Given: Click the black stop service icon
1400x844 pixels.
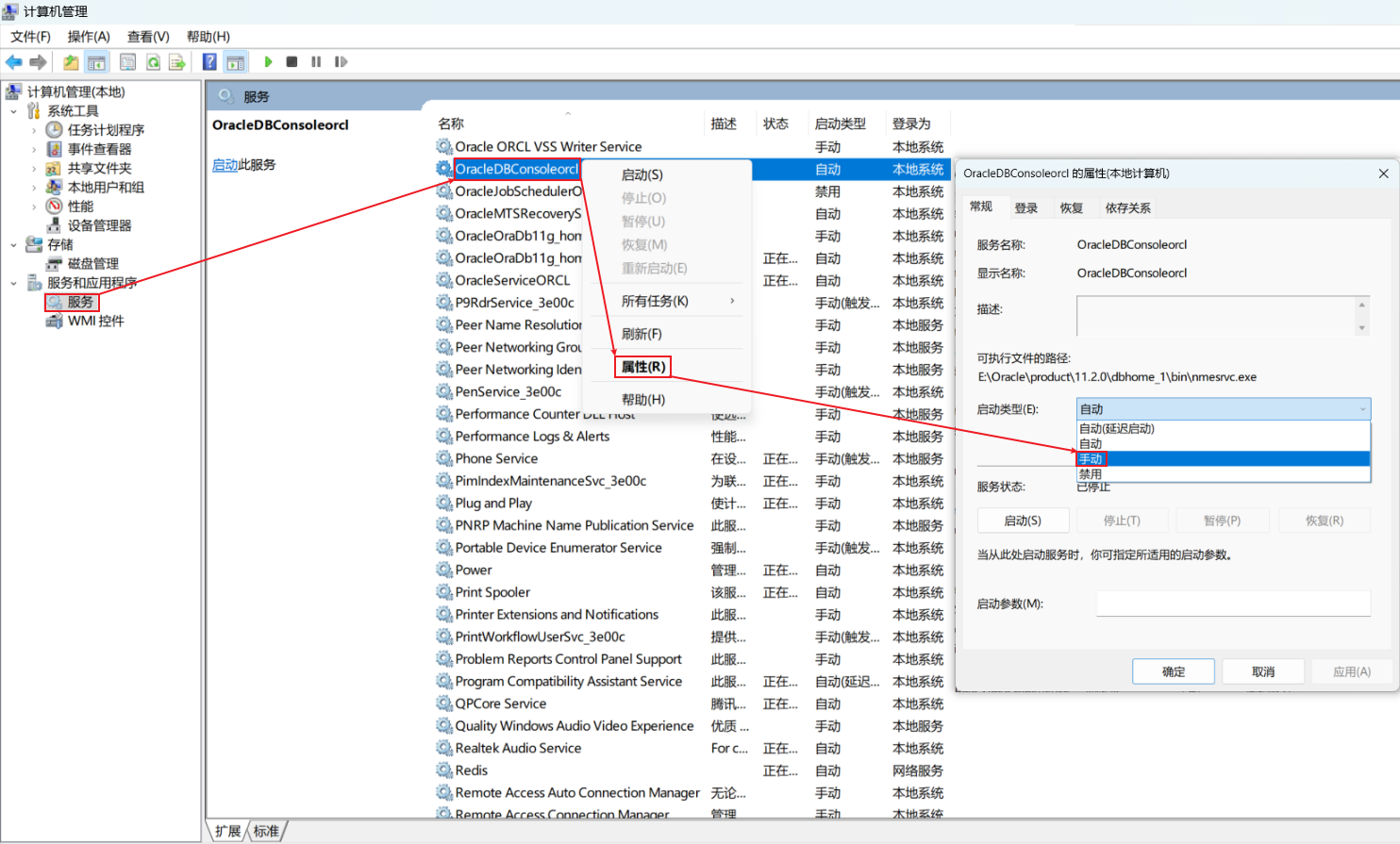Looking at the screenshot, I should (x=293, y=61).
